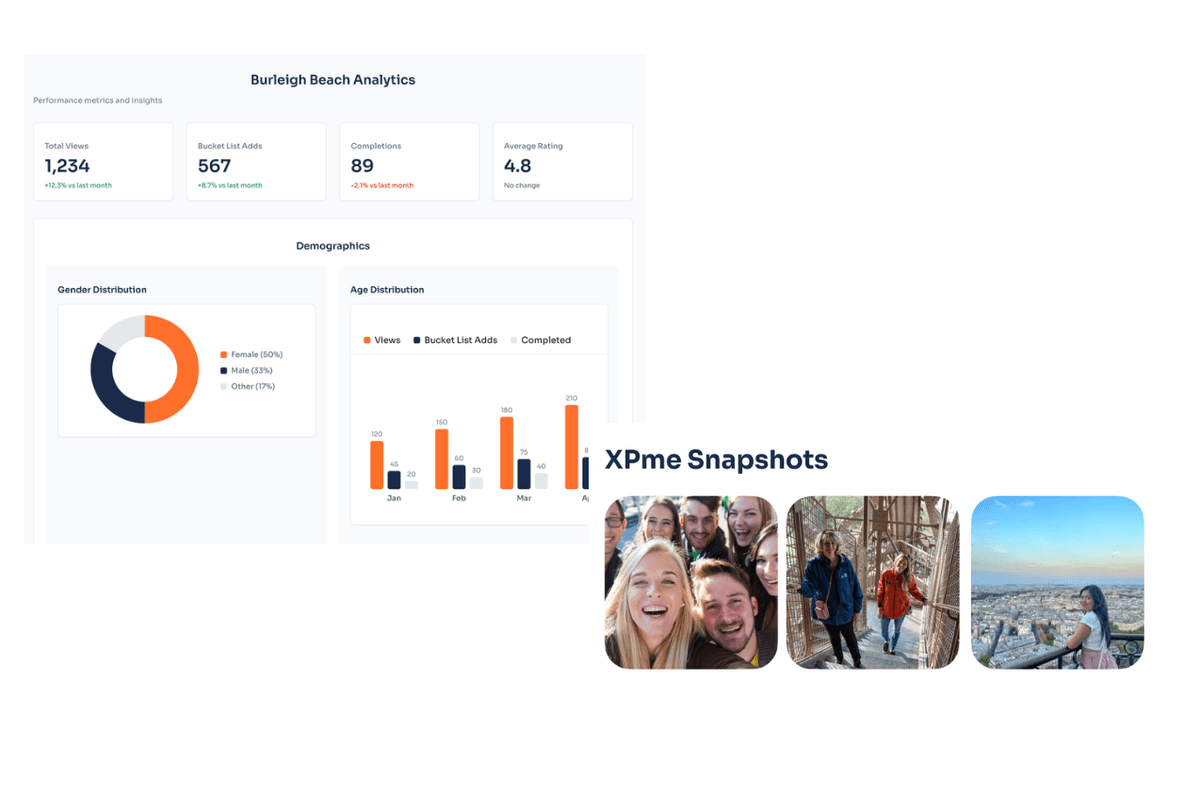This screenshot has width=1200, height=793.
Task: Select the Completions stat card
Action: coord(409,162)
